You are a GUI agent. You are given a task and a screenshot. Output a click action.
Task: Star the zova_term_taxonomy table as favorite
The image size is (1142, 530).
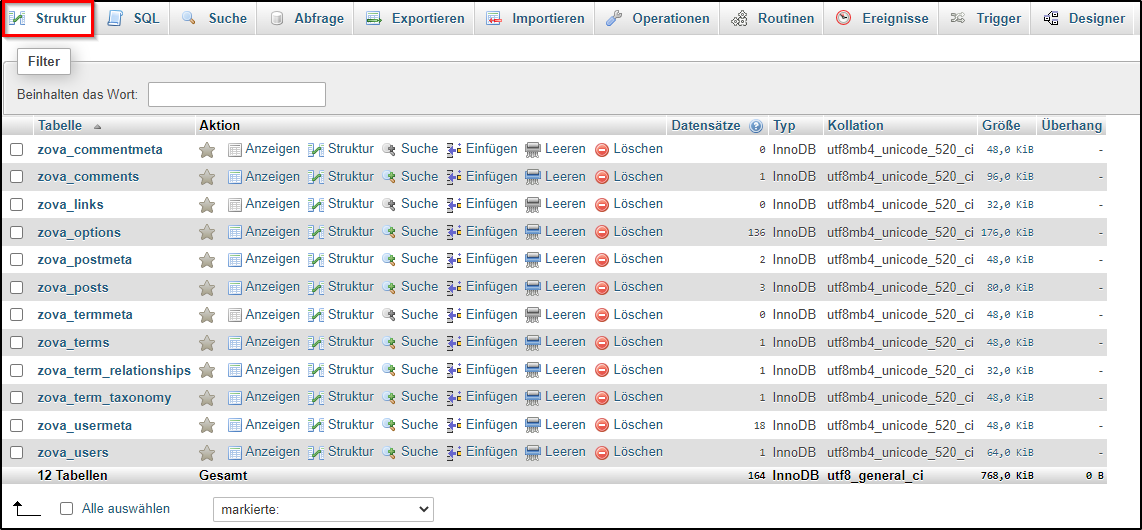pos(207,398)
